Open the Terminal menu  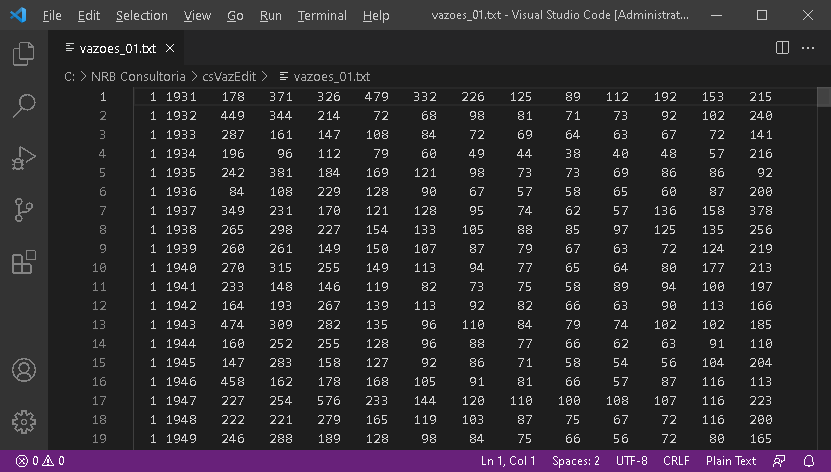click(x=322, y=15)
